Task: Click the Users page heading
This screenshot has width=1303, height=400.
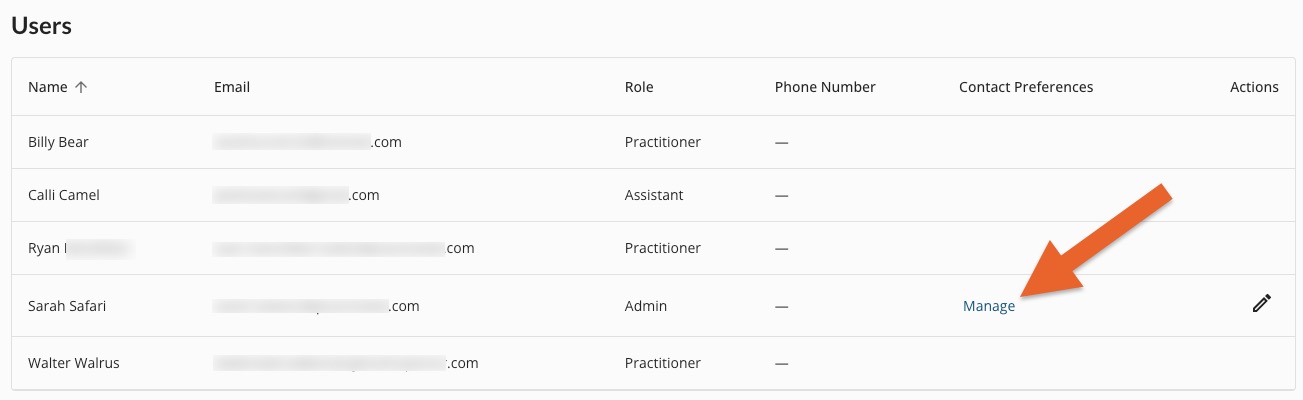Action: [42, 26]
